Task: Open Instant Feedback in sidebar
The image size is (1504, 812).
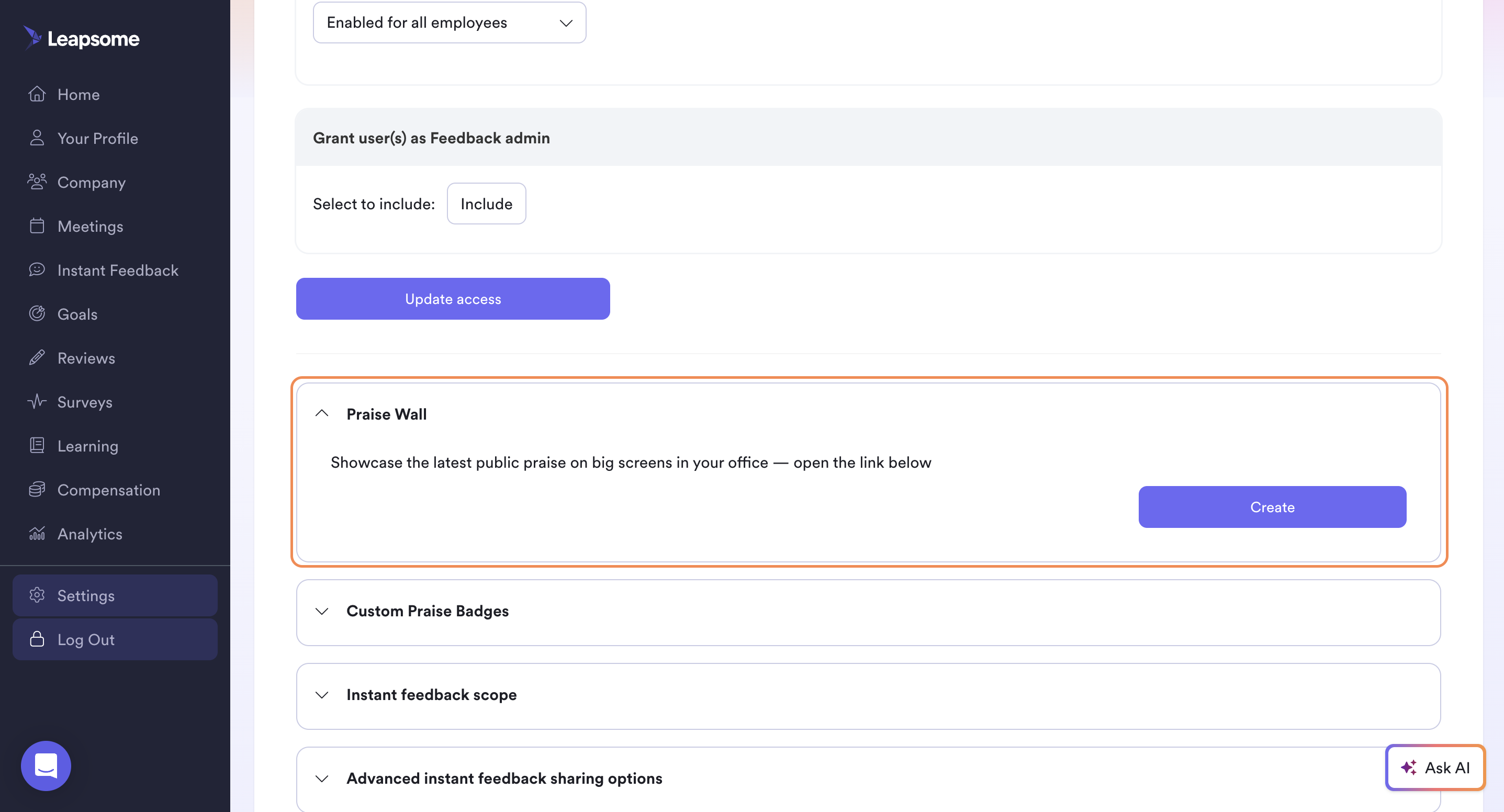Action: point(115,269)
